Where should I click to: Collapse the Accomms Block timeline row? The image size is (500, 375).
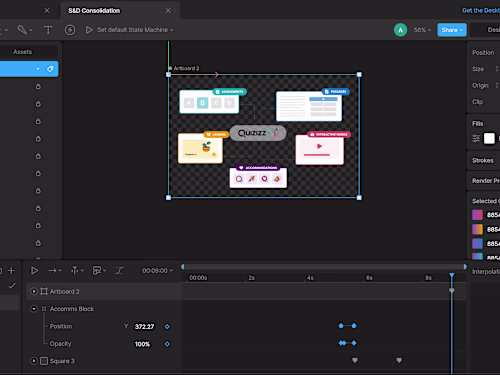(x=34, y=309)
